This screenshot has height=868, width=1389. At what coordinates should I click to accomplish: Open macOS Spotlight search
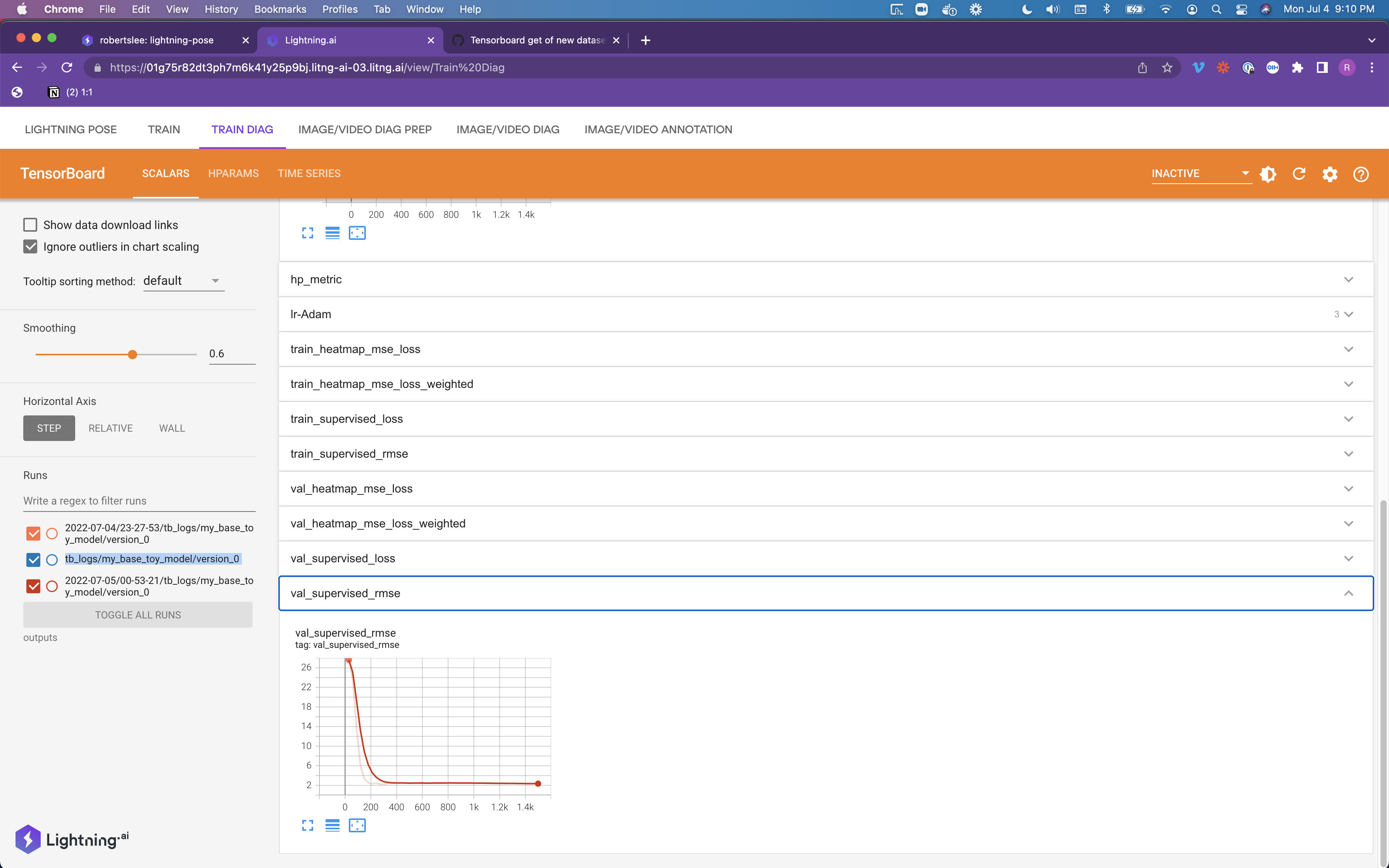click(1216, 9)
